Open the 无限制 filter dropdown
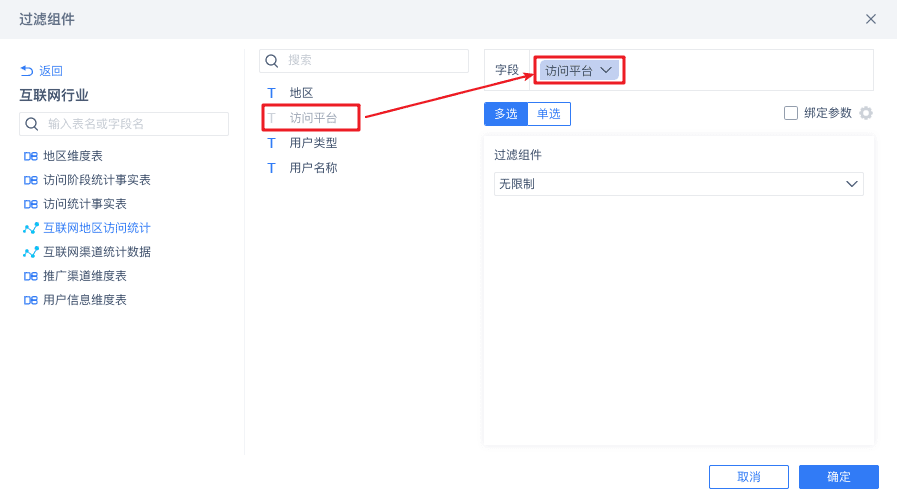897x499 pixels. click(x=679, y=184)
